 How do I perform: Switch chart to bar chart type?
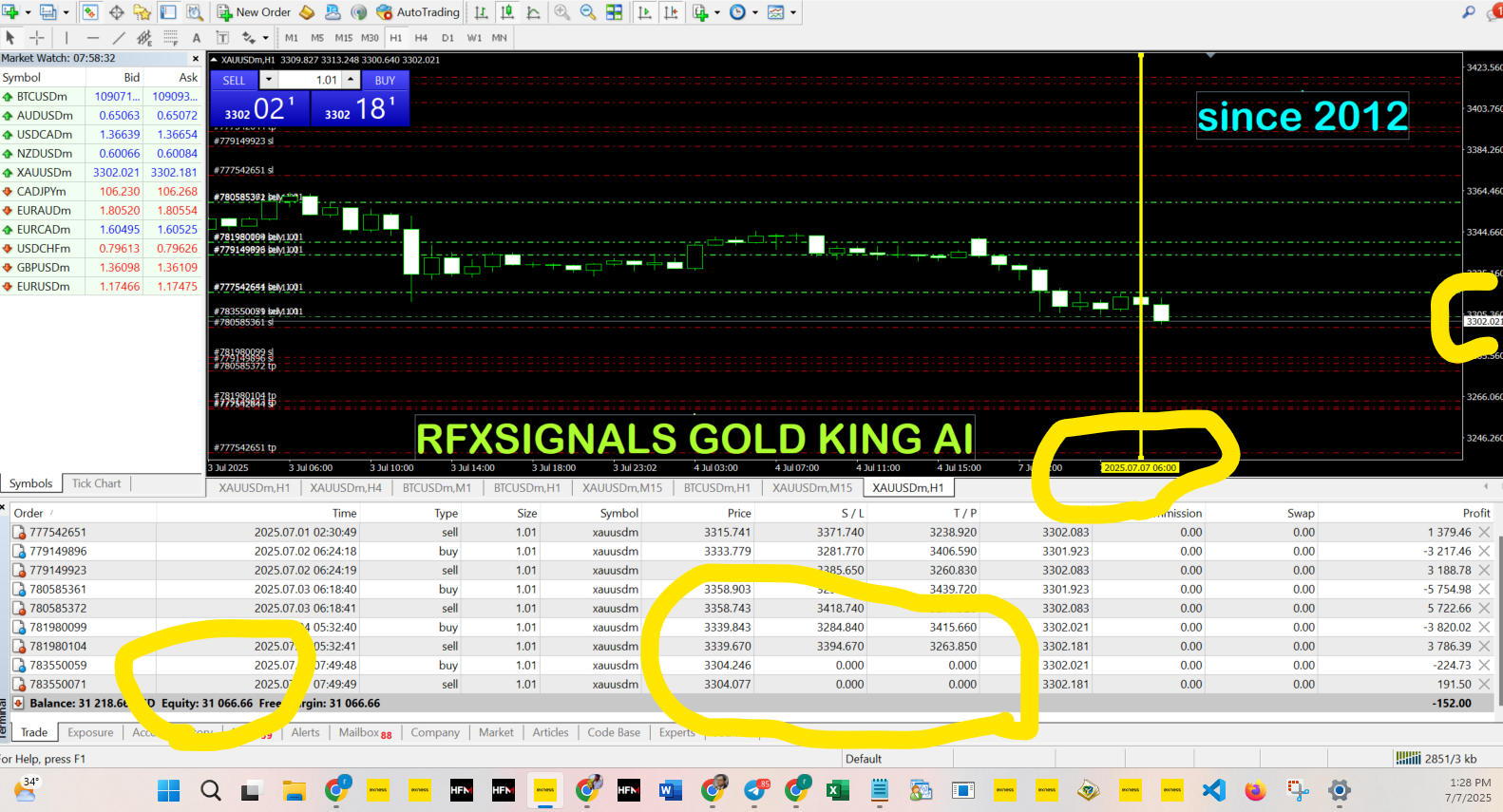[482, 12]
